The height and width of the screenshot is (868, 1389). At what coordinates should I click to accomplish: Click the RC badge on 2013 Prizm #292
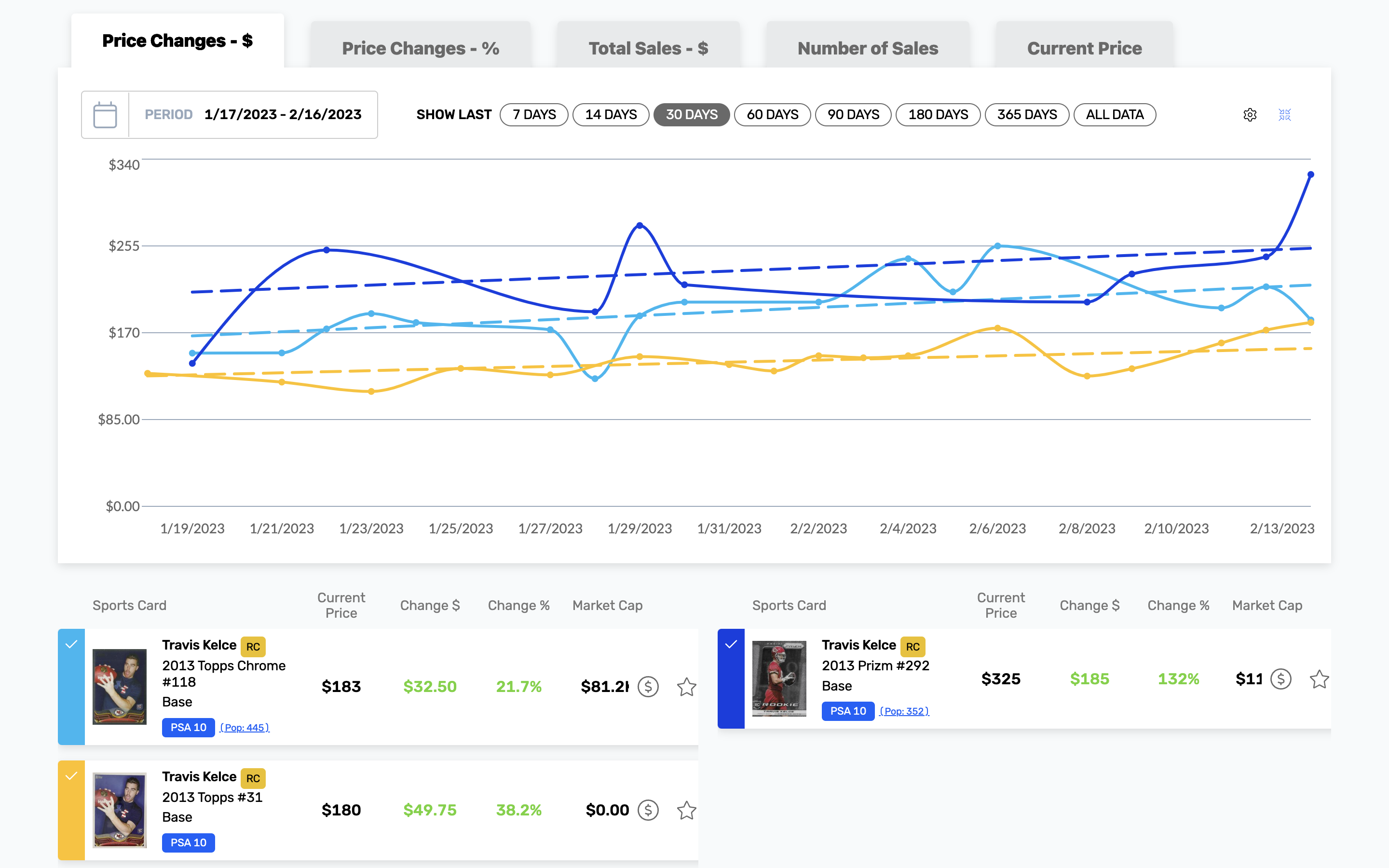coord(912,646)
